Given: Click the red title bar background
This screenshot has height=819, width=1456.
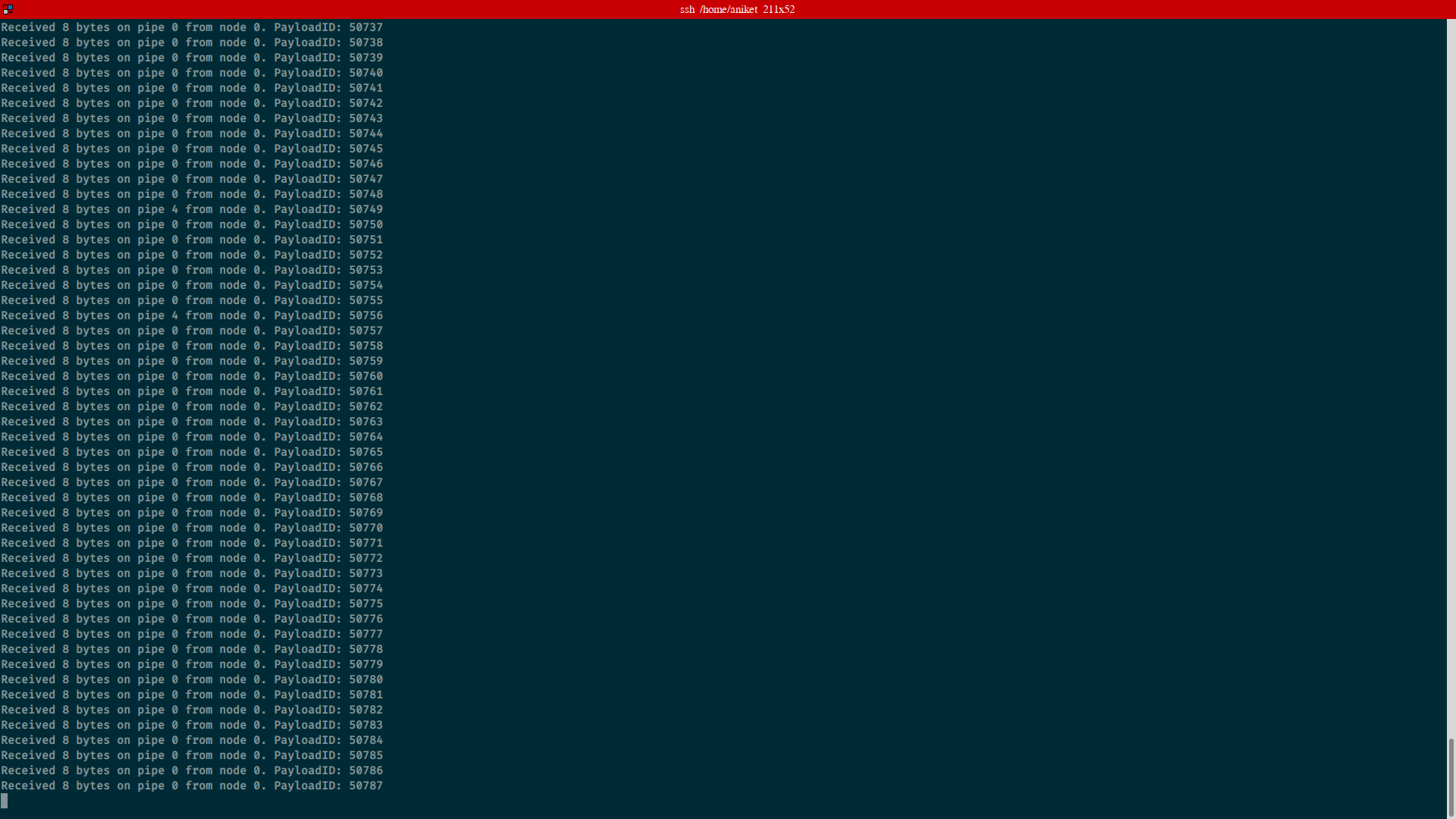Looking at the screenshot, I should tap(379, 9).
